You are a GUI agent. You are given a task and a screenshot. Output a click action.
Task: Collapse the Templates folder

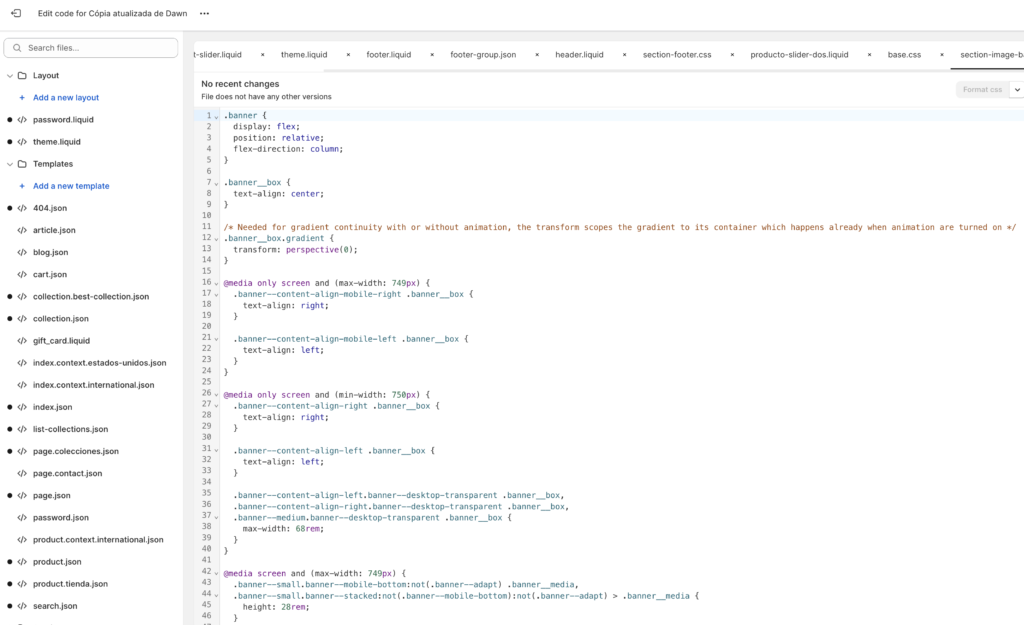tap(10, 164)
